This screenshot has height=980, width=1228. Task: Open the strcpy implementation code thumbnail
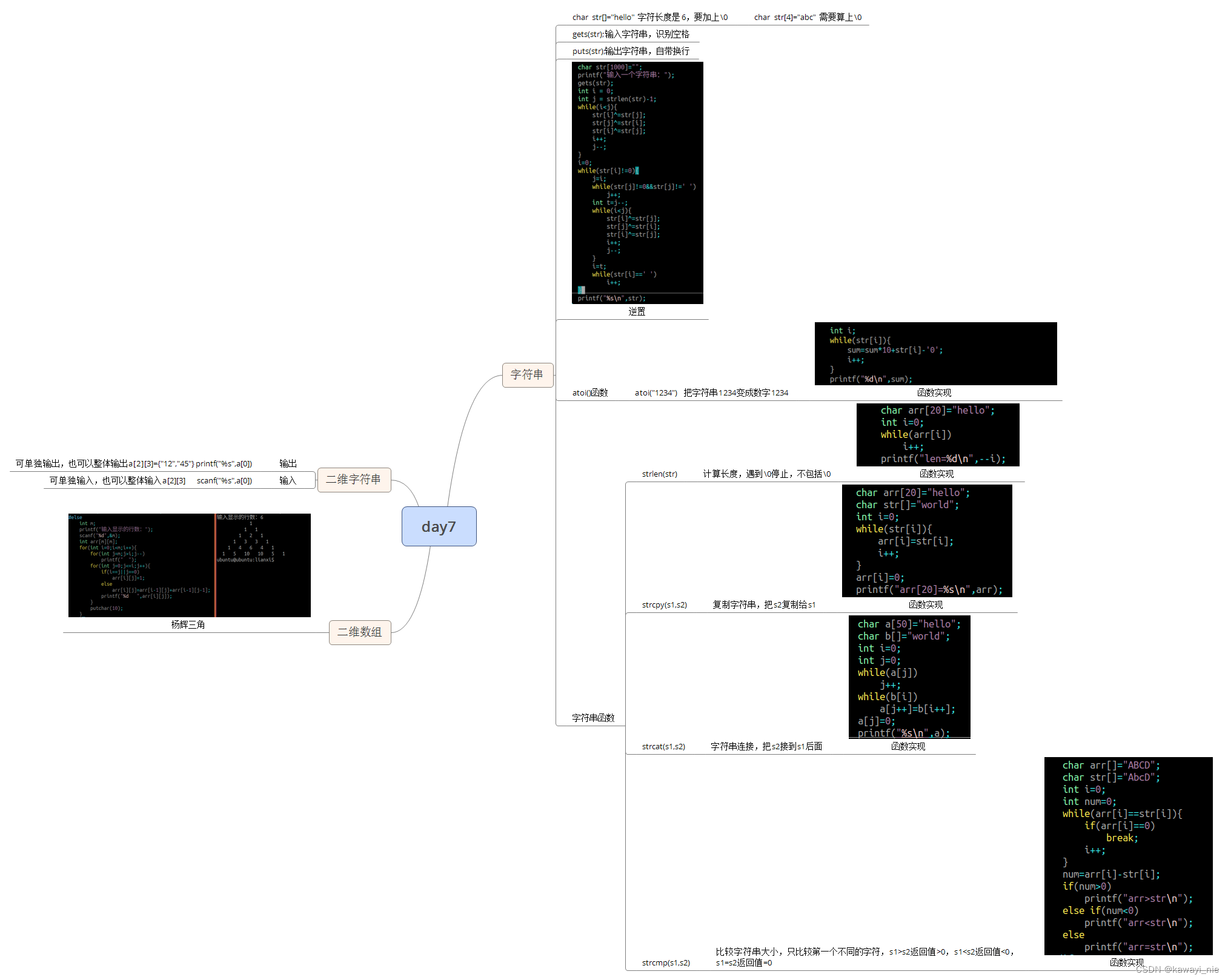tap(927, 541)
